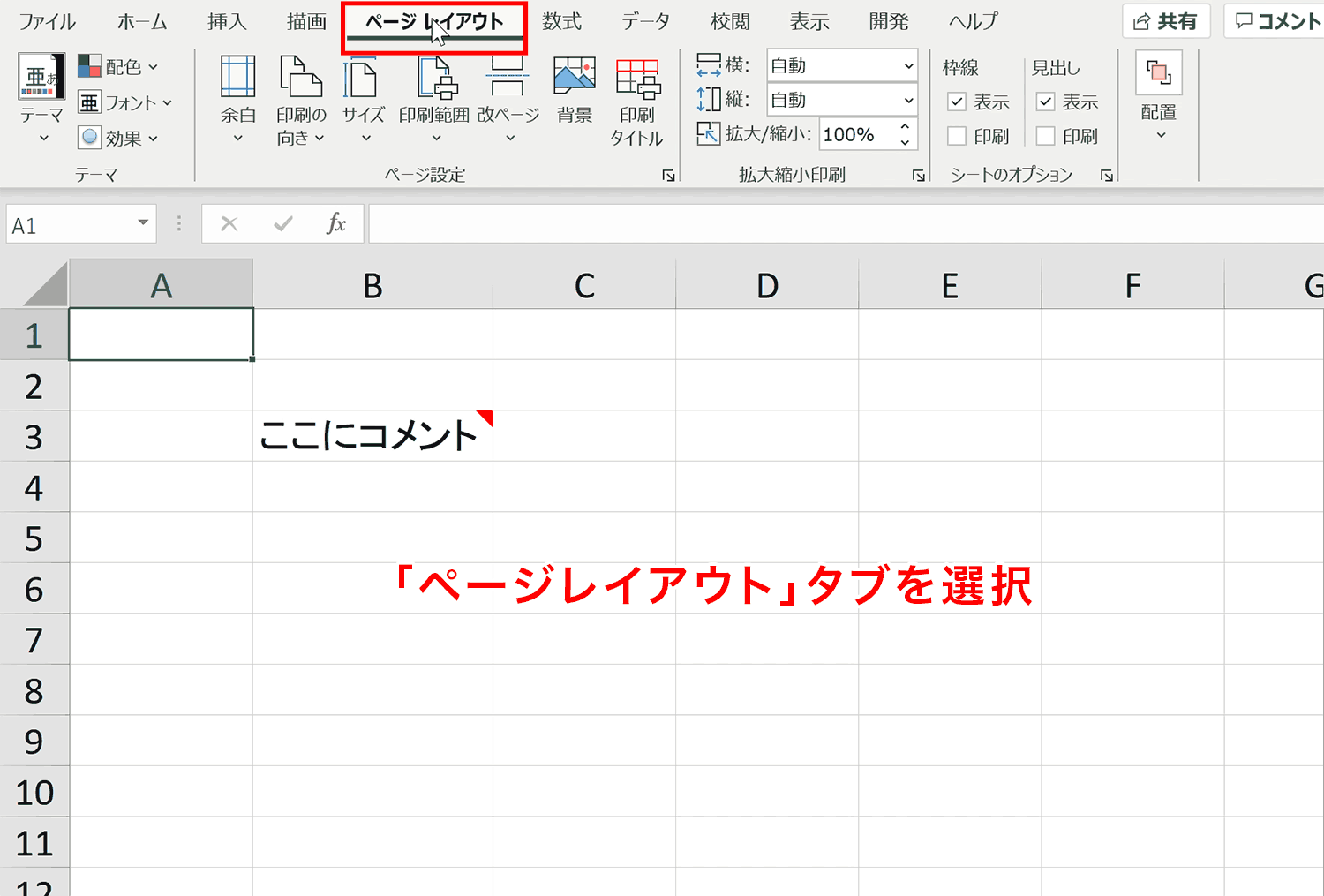Click the 拡大/縮小 scale icon
The image size is (1324, 896).
(708, 133)
